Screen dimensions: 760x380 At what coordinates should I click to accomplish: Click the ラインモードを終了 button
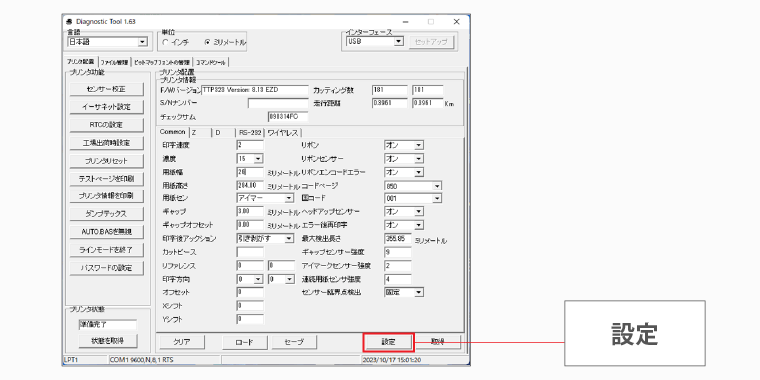107,250
